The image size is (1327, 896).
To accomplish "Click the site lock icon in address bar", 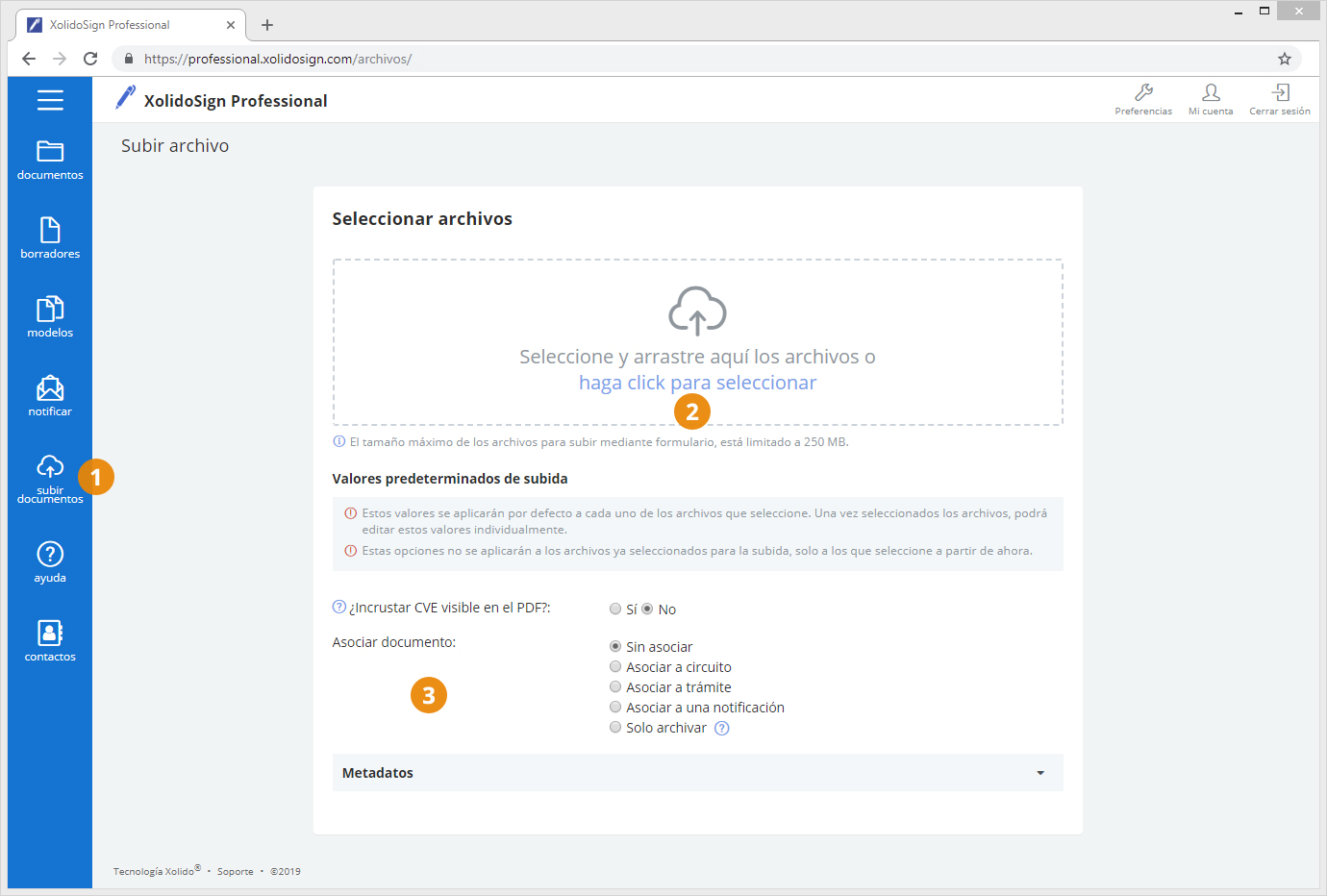I will pos(129,59).
